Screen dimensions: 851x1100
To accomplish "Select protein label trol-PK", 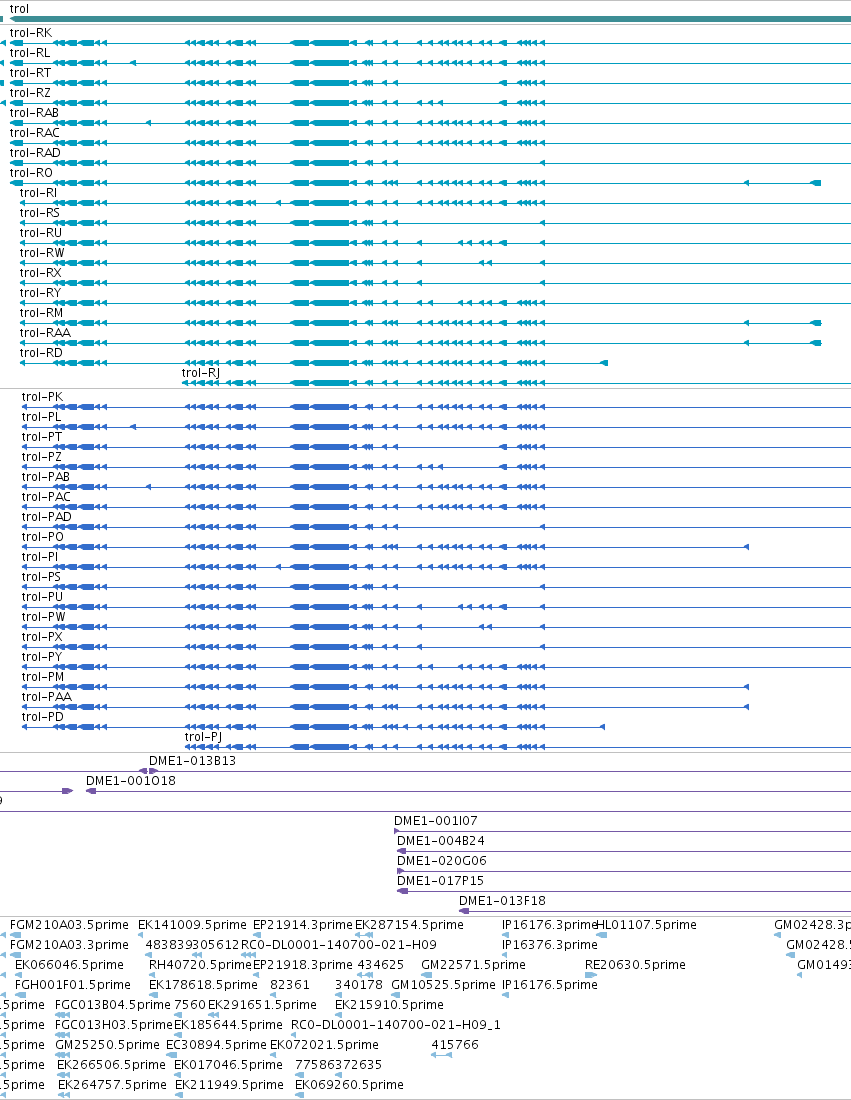I will pyautogui.click(x=42, y=397).
